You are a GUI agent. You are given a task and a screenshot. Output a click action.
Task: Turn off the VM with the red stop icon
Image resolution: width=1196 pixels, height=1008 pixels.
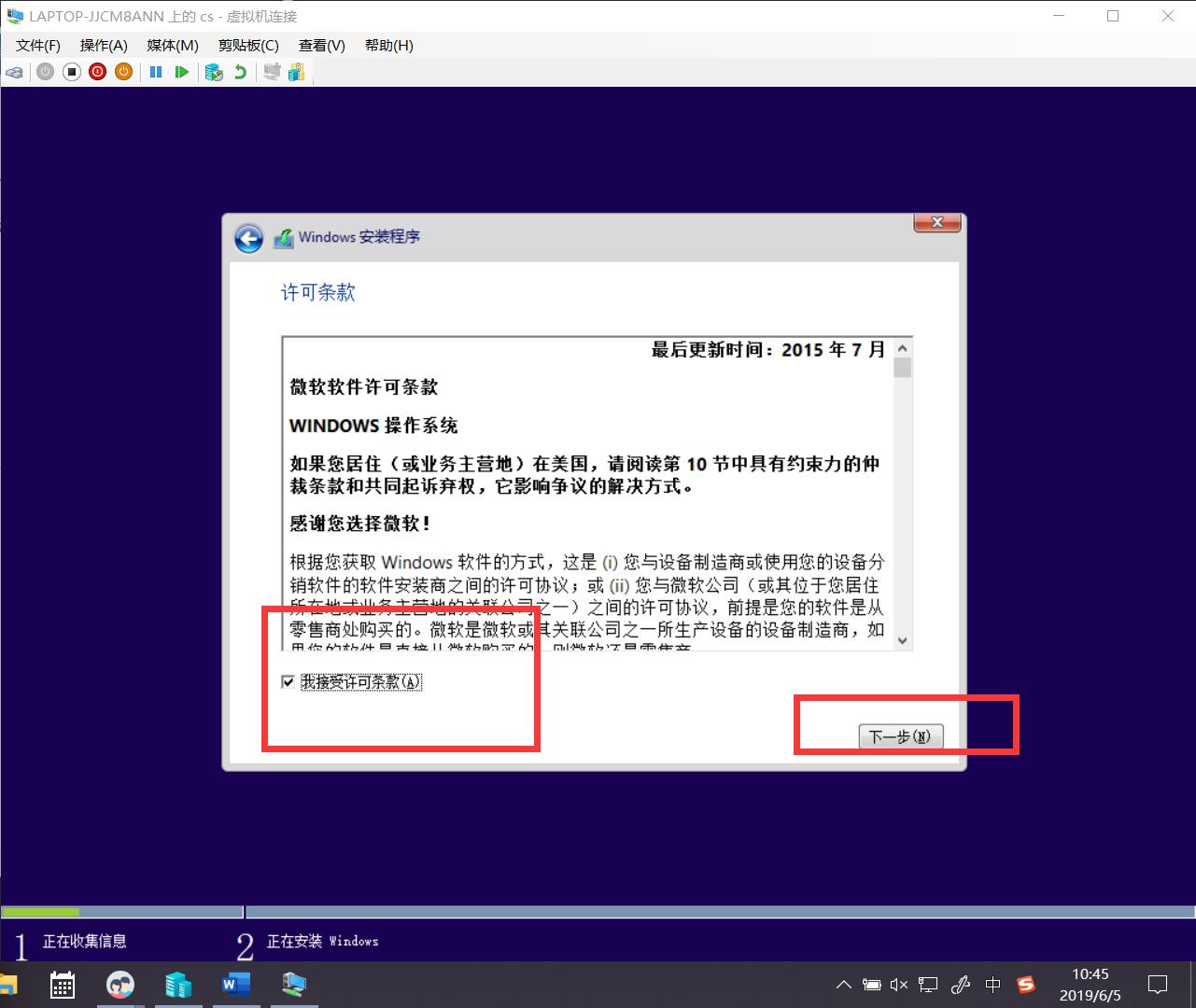[97, 72]
